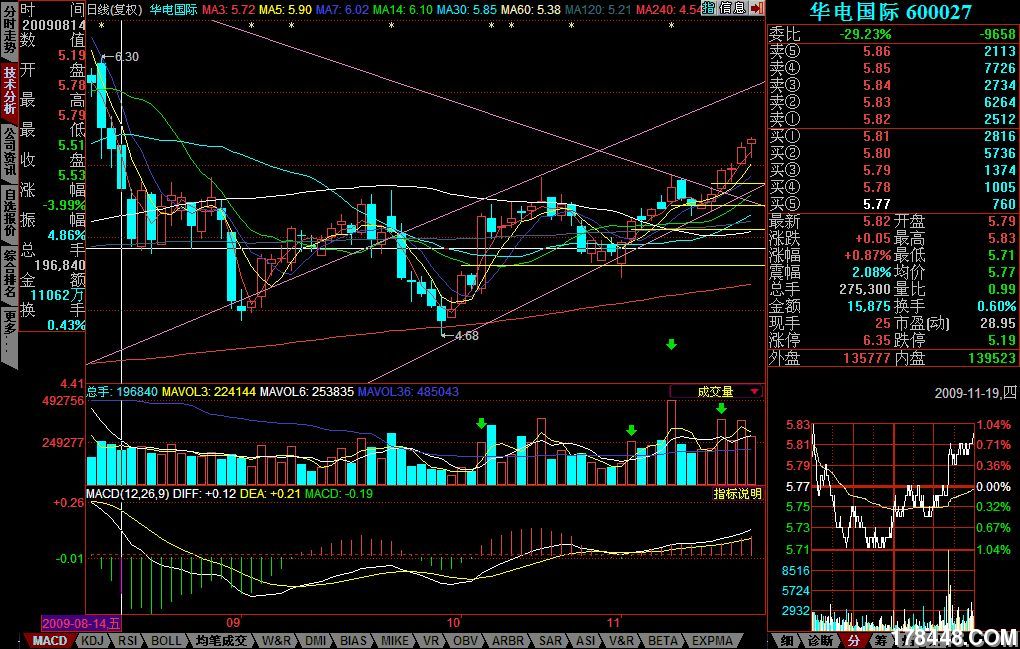Image resolution: width=1020 pixels, height=649 pixels.
Task: Open the 公司资讯 sidebar tab
Action: point(9,150)
